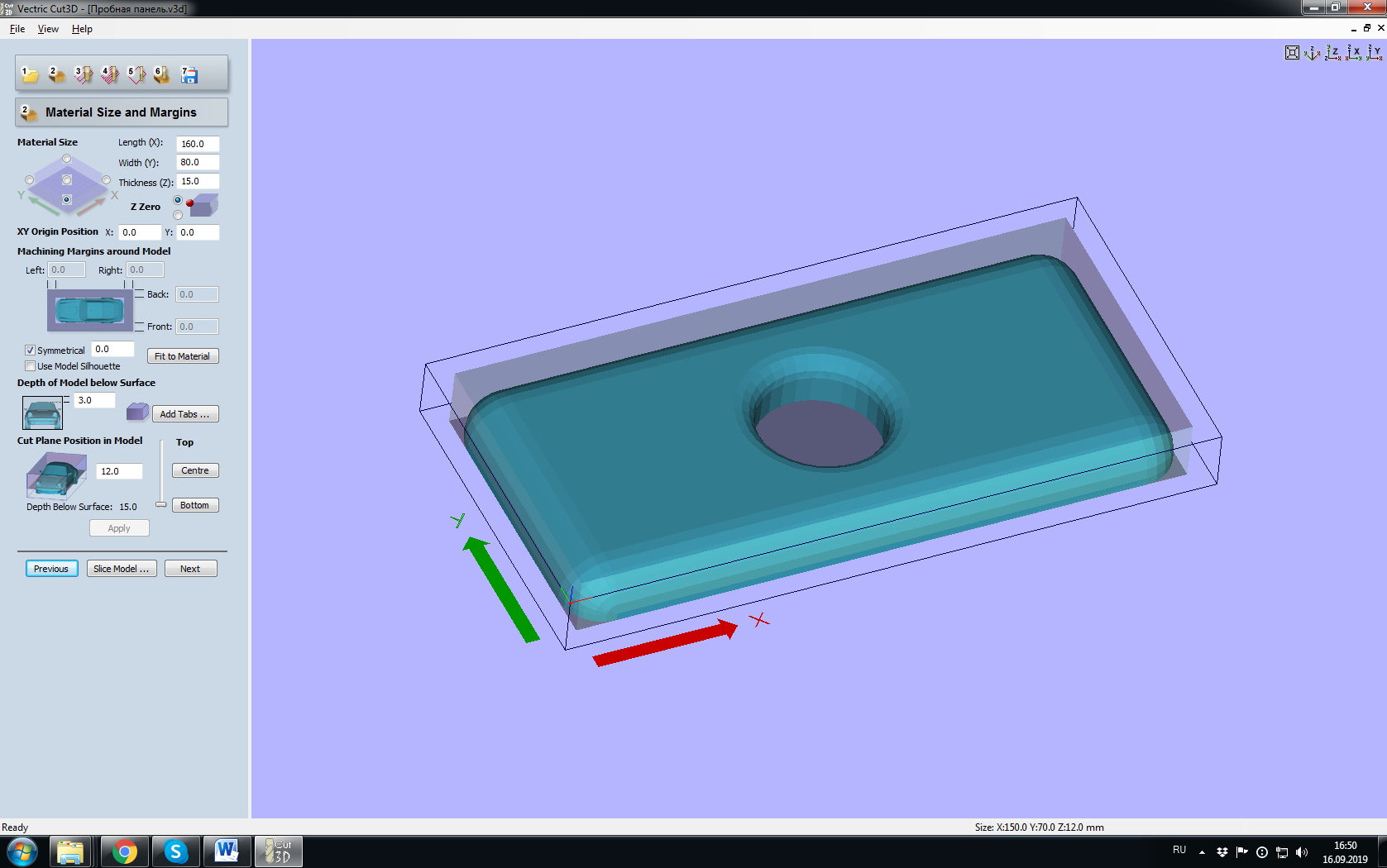Click the purple block icon beside Add Tabs
The height and width of the screenshot is (868, 1387).
[137, 412]
